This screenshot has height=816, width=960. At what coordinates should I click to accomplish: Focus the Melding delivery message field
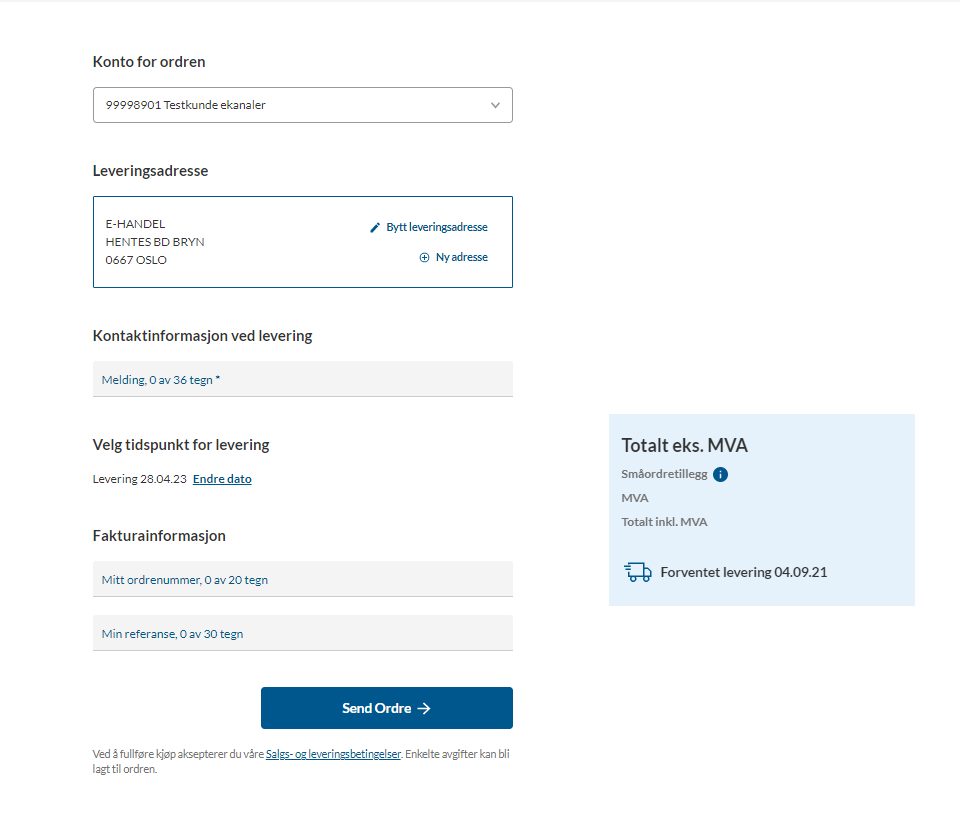point(302,379)
